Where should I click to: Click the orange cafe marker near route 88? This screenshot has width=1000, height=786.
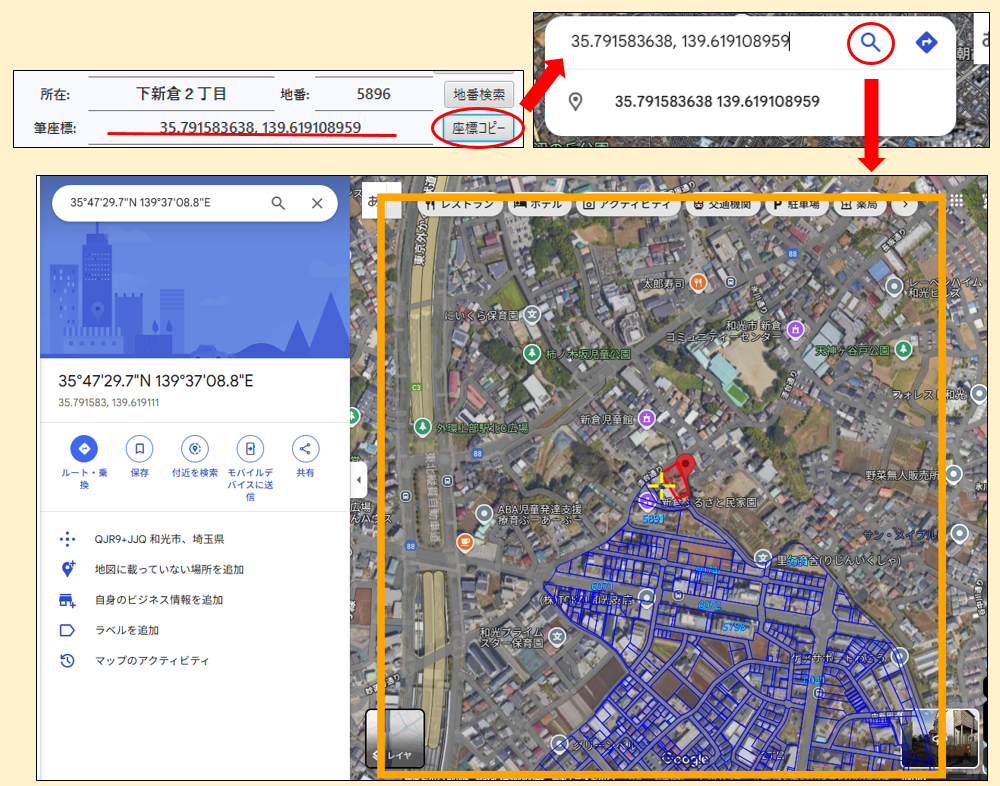point(465,542)
